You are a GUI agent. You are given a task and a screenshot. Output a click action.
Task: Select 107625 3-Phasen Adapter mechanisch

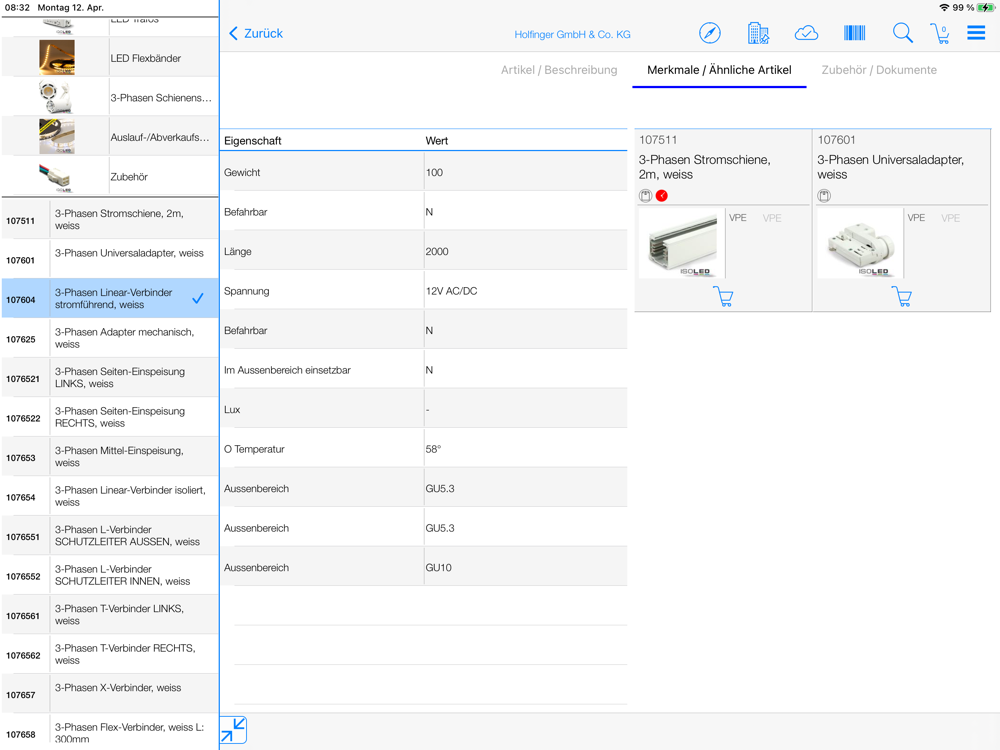point(110,338)
